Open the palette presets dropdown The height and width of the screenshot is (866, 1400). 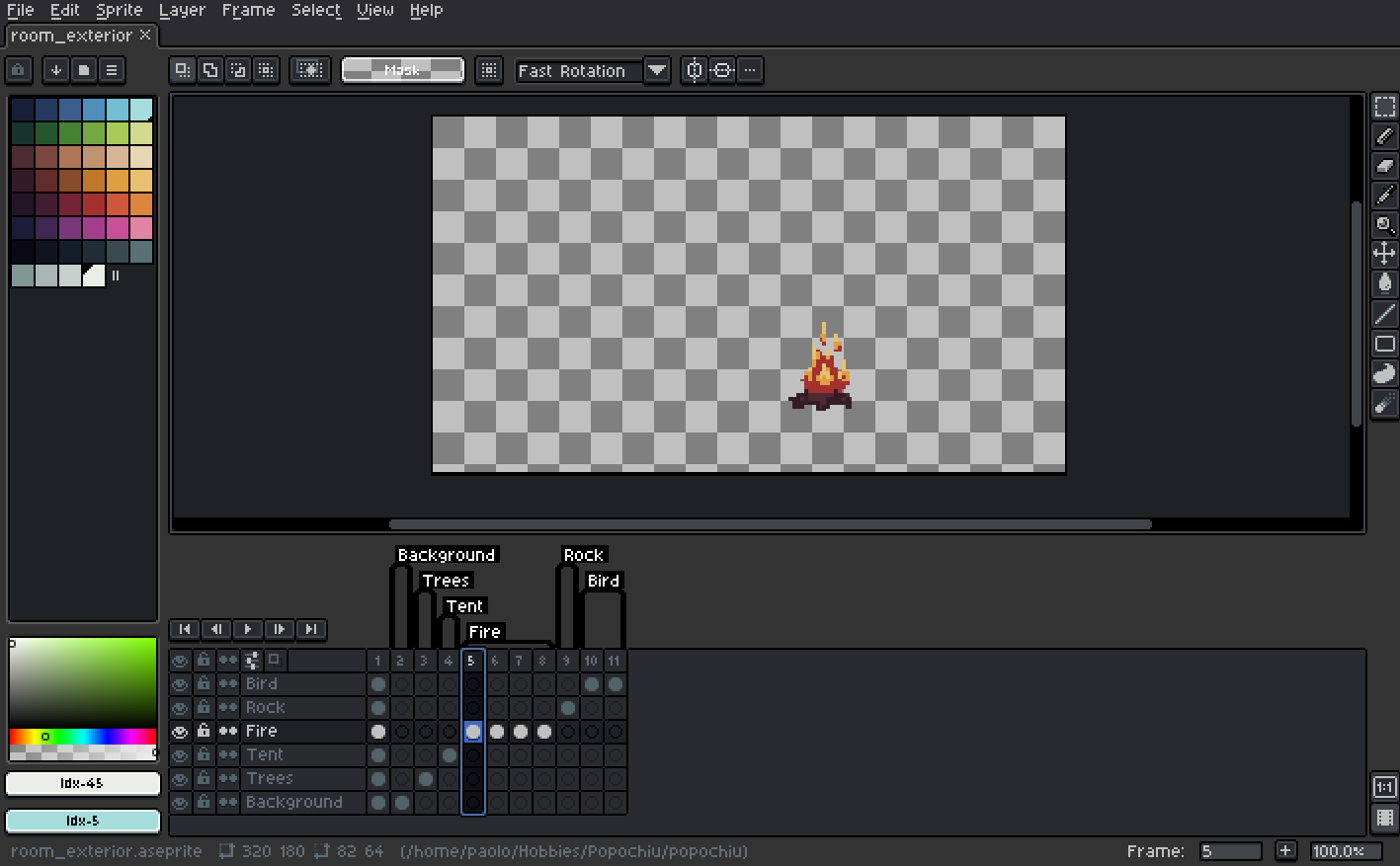pos(84,70)
